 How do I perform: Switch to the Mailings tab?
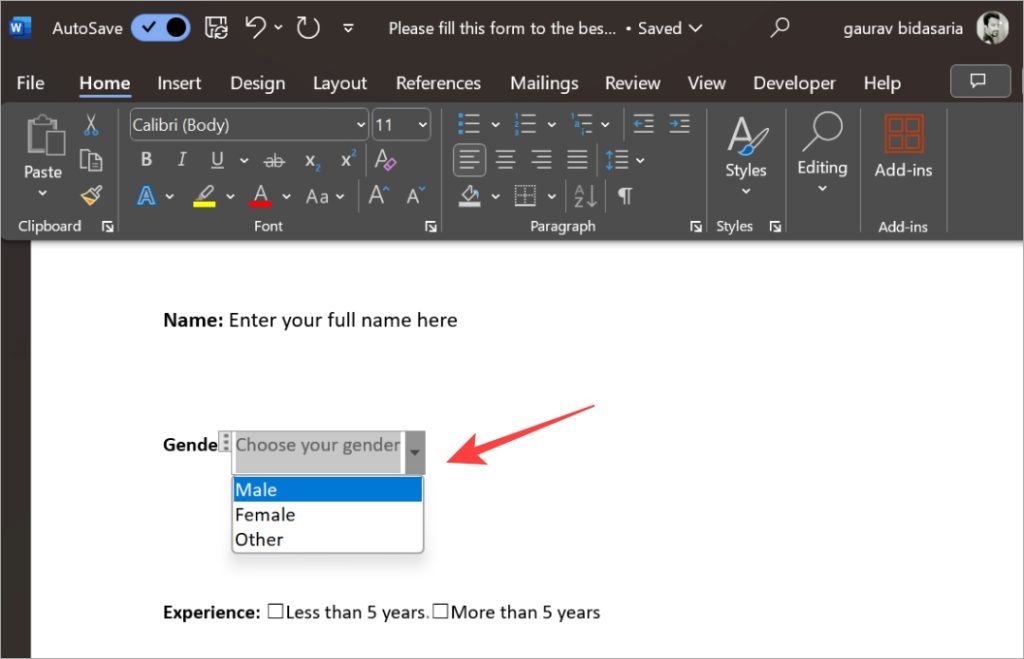544,83
